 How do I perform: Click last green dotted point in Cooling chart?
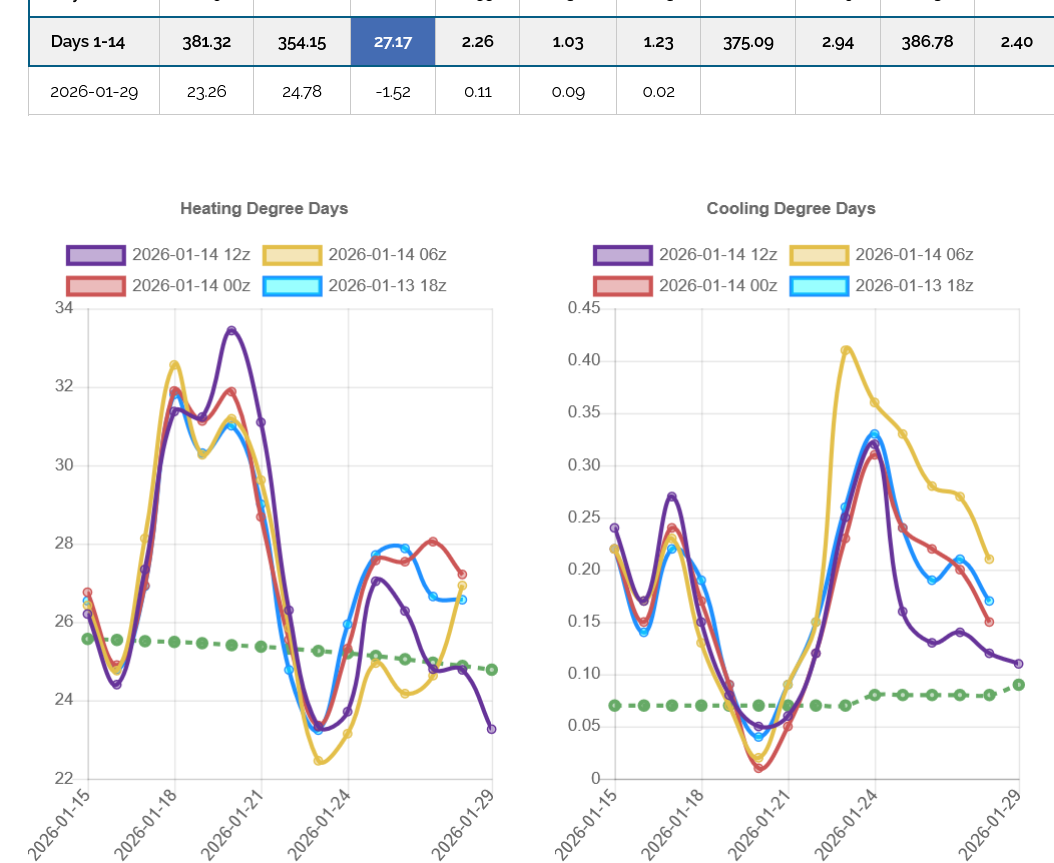(x=1018, y=685)
